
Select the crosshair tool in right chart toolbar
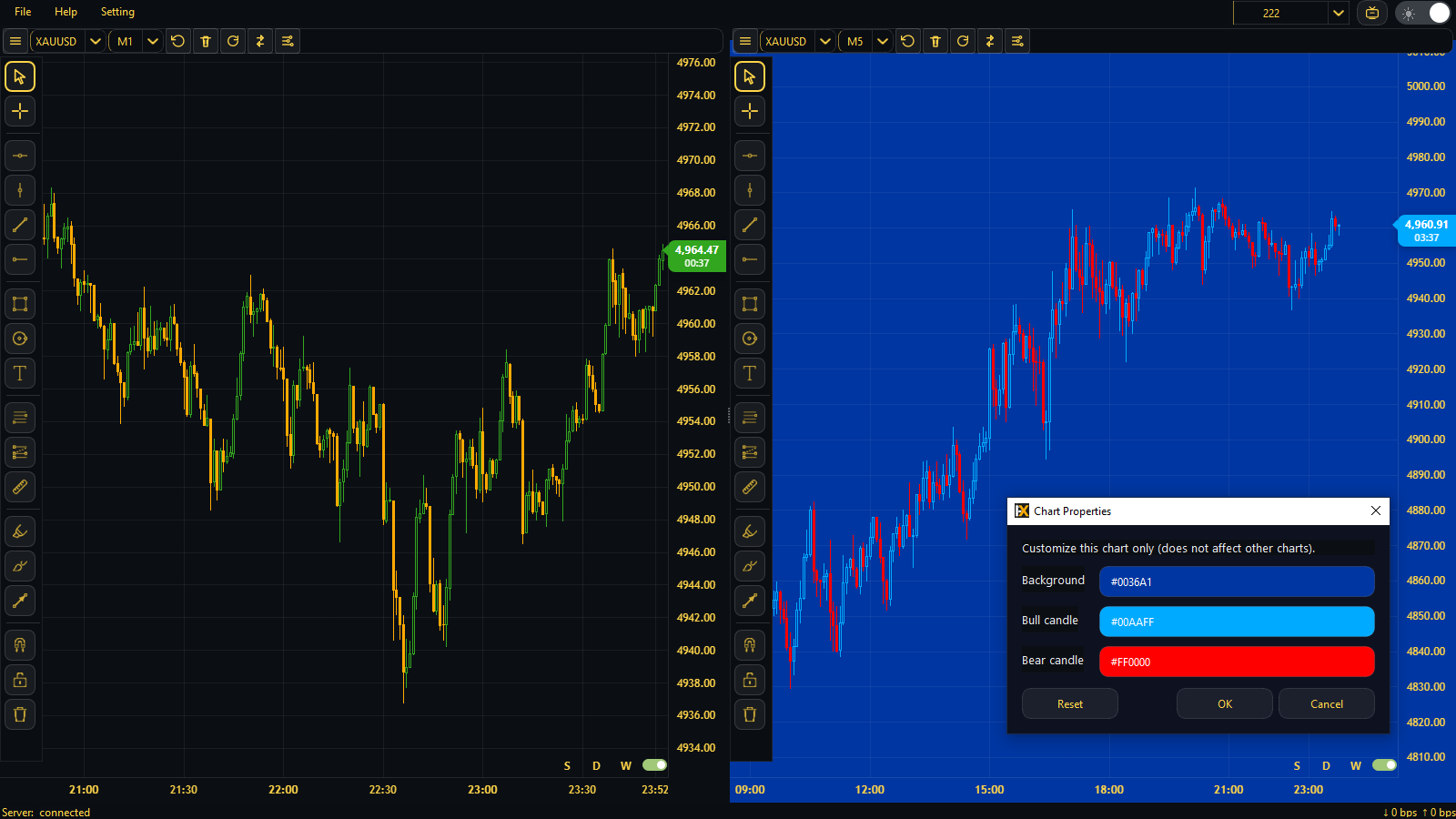point(750,111)
